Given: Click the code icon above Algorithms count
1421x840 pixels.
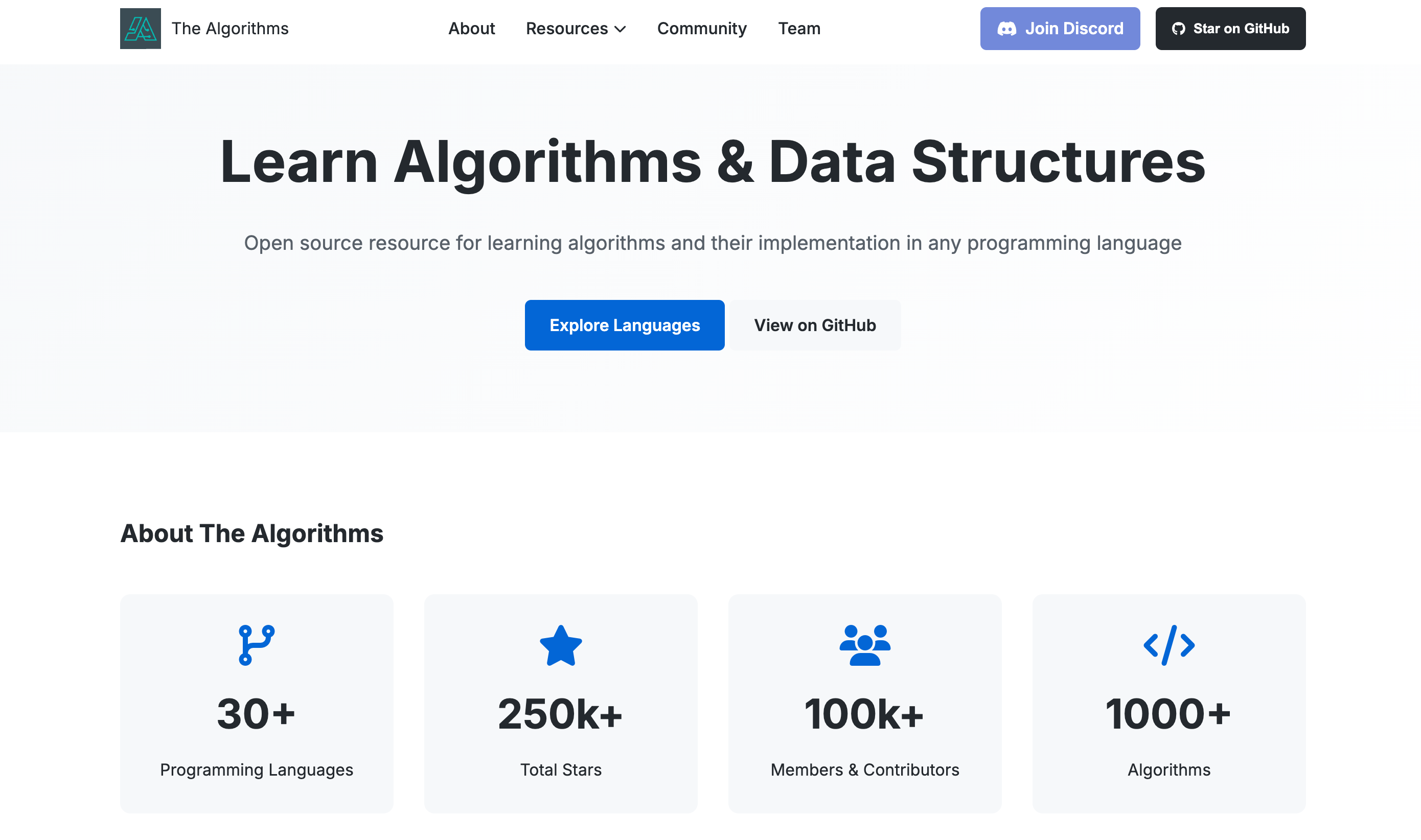Looking at the screenshot, I should [x=1168, y=645].
